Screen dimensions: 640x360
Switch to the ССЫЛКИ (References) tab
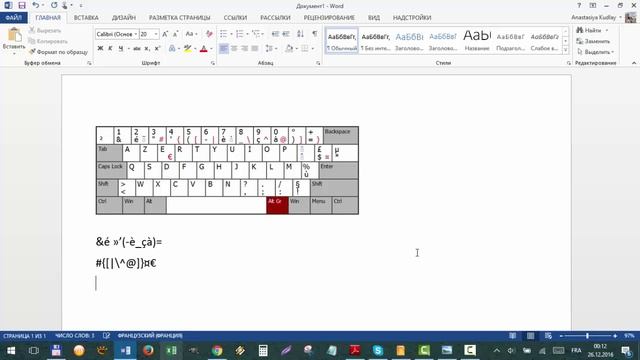235,18
